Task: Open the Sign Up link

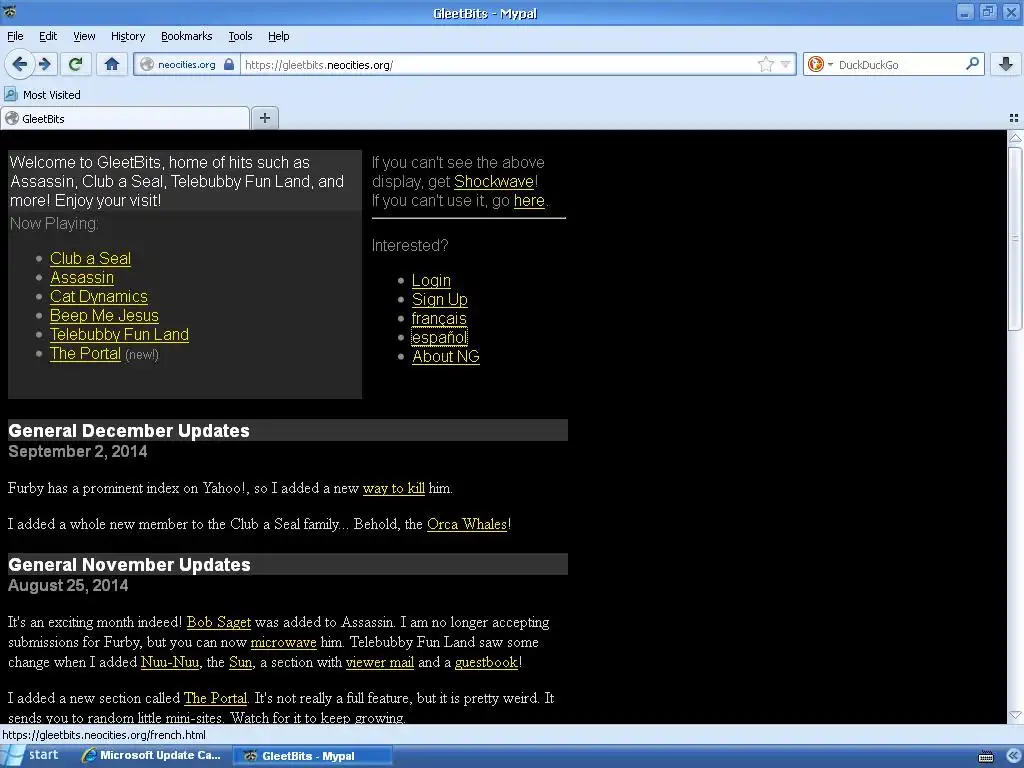Action: (440, 299)
